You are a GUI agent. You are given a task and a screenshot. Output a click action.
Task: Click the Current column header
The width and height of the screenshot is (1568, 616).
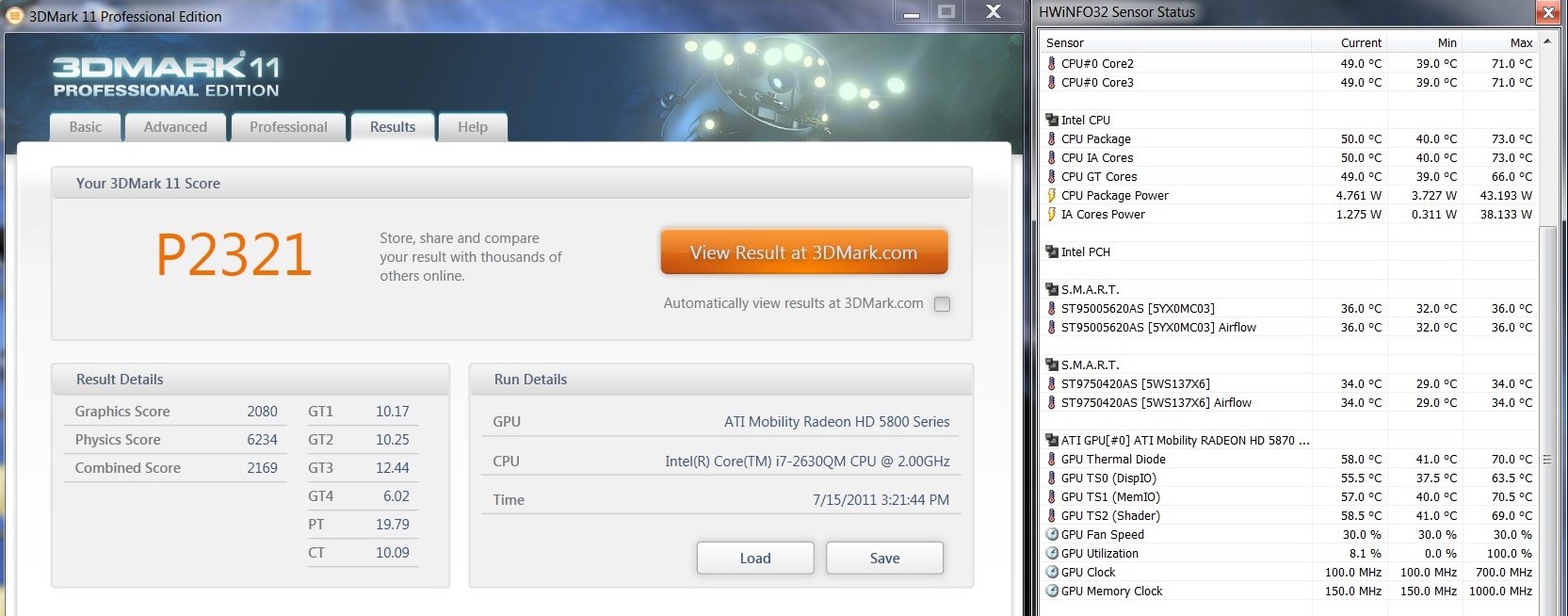tap(1349, 42)
